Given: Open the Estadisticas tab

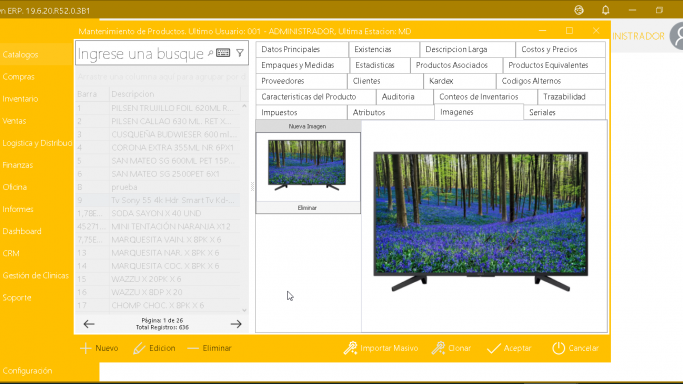Looking at the screenshot, I should (x=380, y=65).
